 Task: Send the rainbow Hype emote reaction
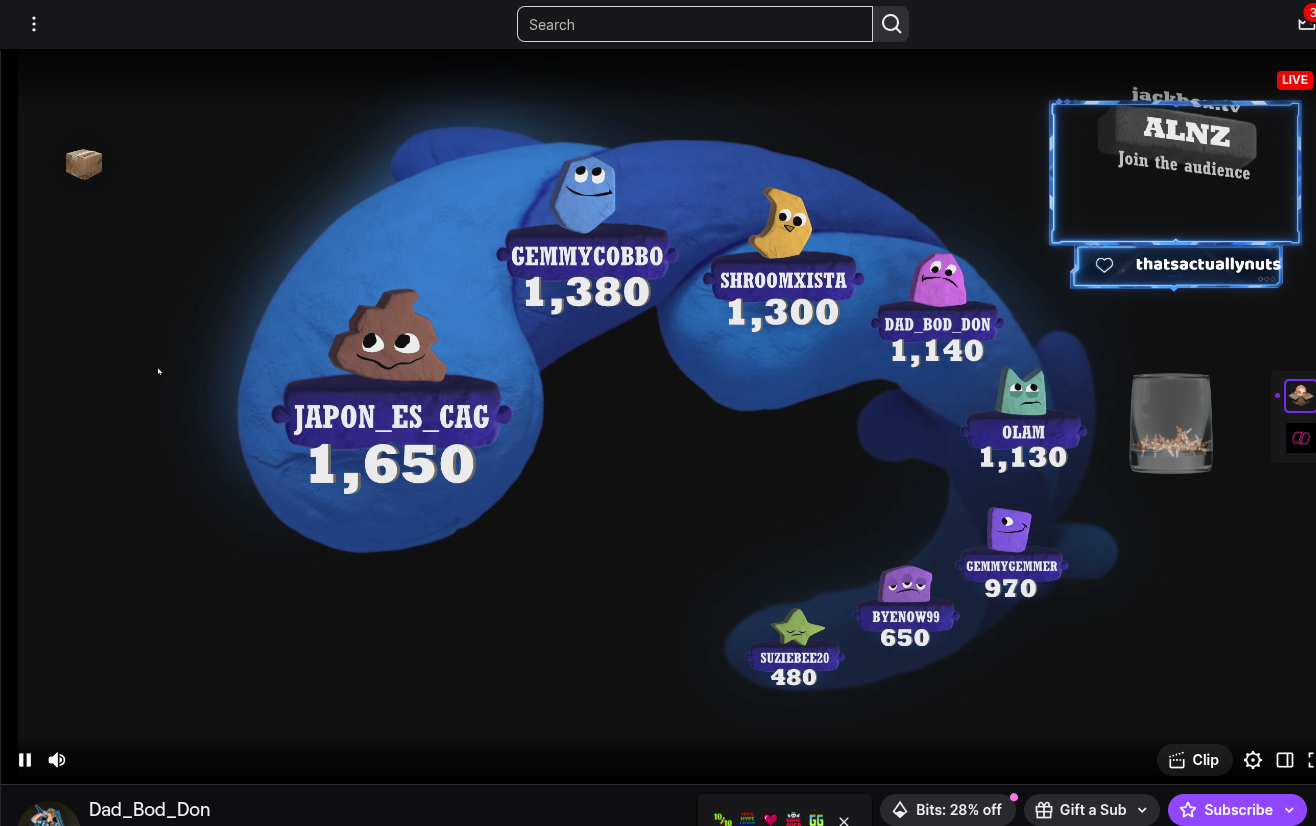tap(747, 820)
